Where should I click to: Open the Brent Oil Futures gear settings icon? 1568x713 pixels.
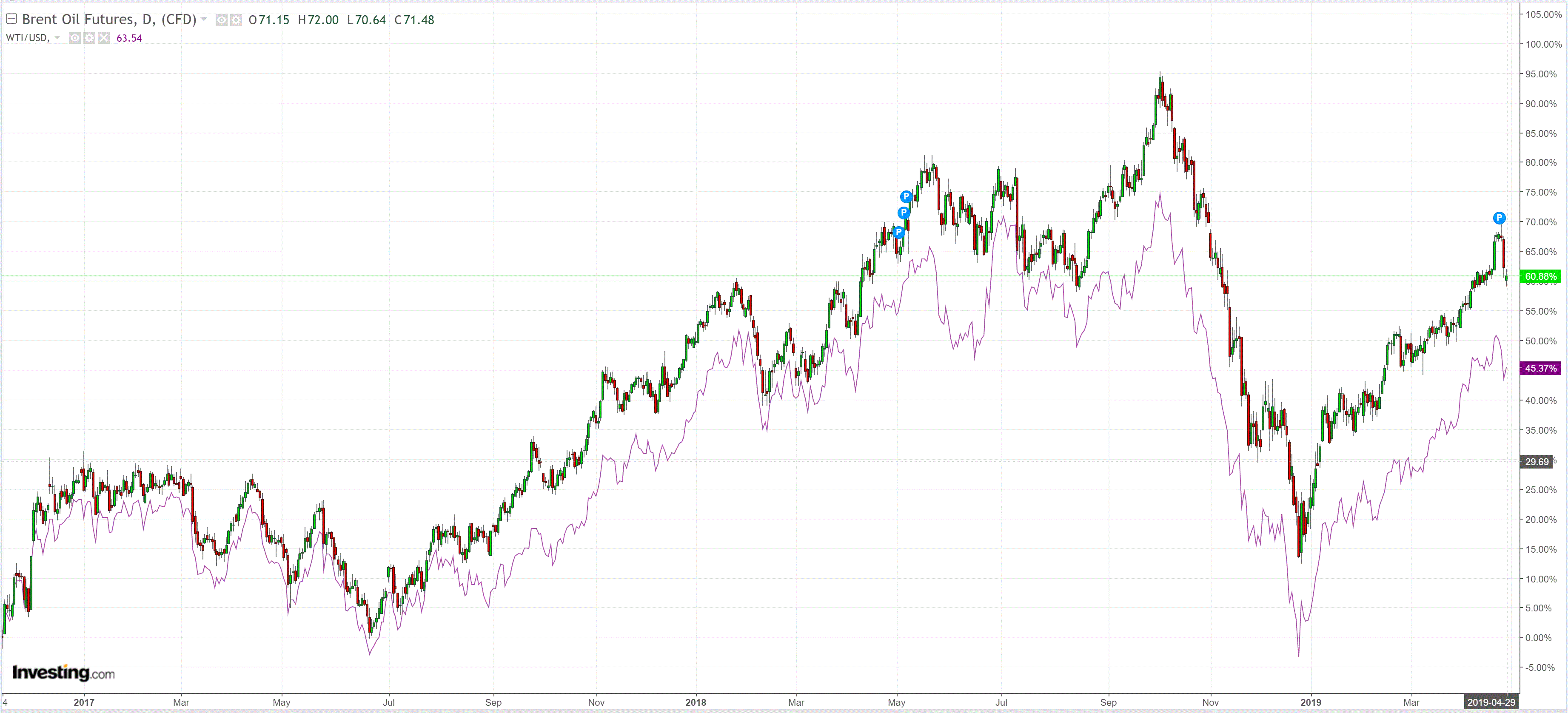236,20
